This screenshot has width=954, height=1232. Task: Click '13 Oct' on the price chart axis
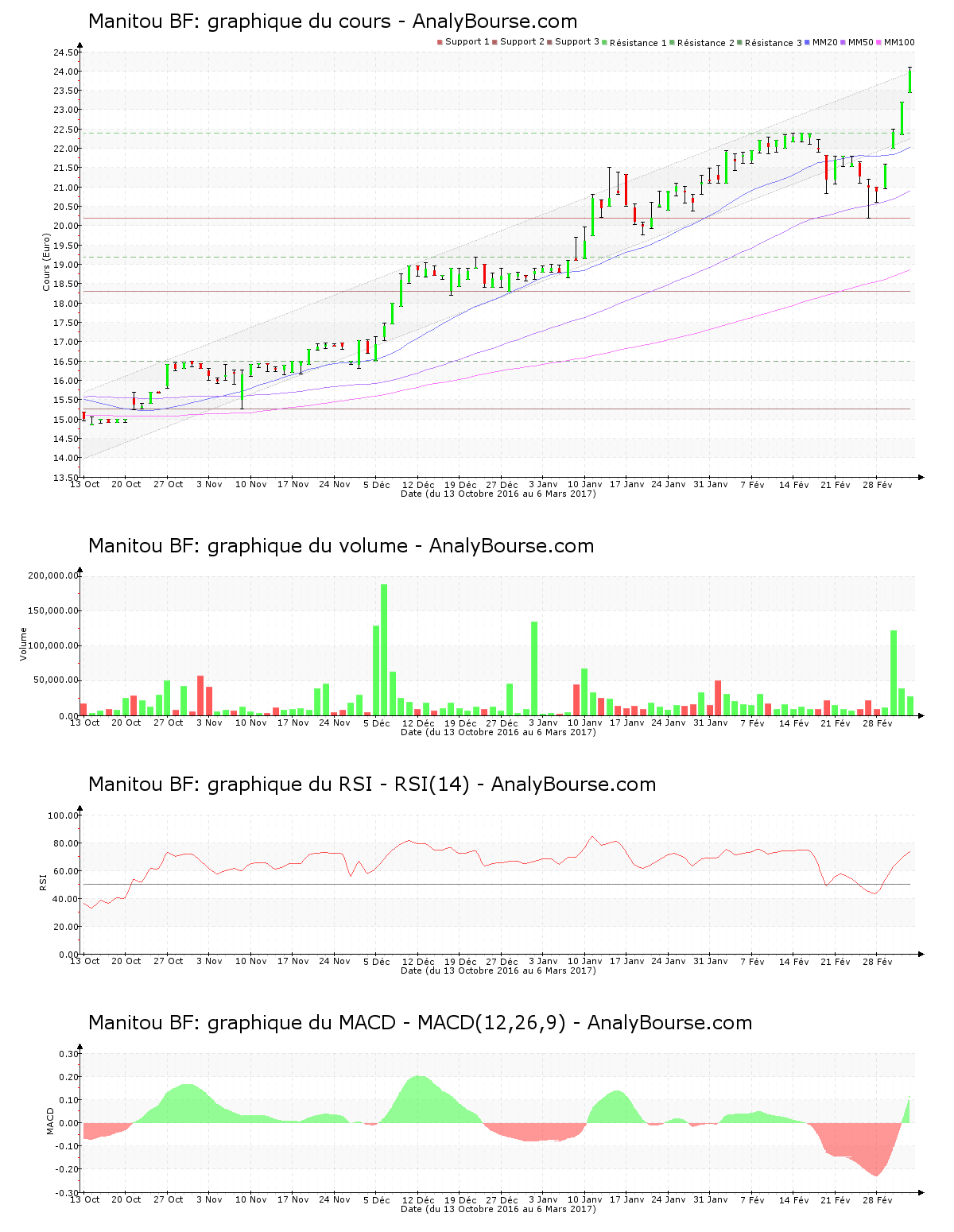pyautogui.click(x=85, y=484)
